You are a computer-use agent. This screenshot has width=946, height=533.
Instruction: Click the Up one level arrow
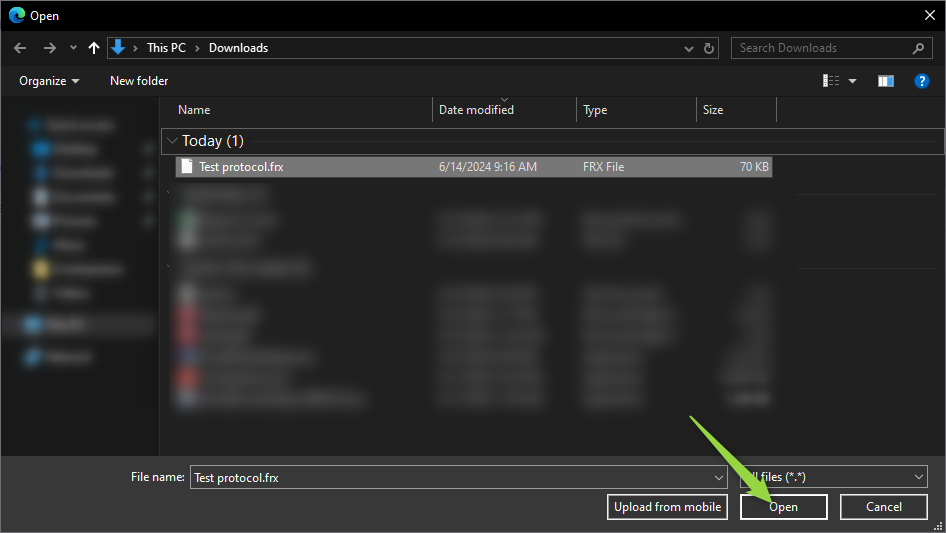click(94, 48)
